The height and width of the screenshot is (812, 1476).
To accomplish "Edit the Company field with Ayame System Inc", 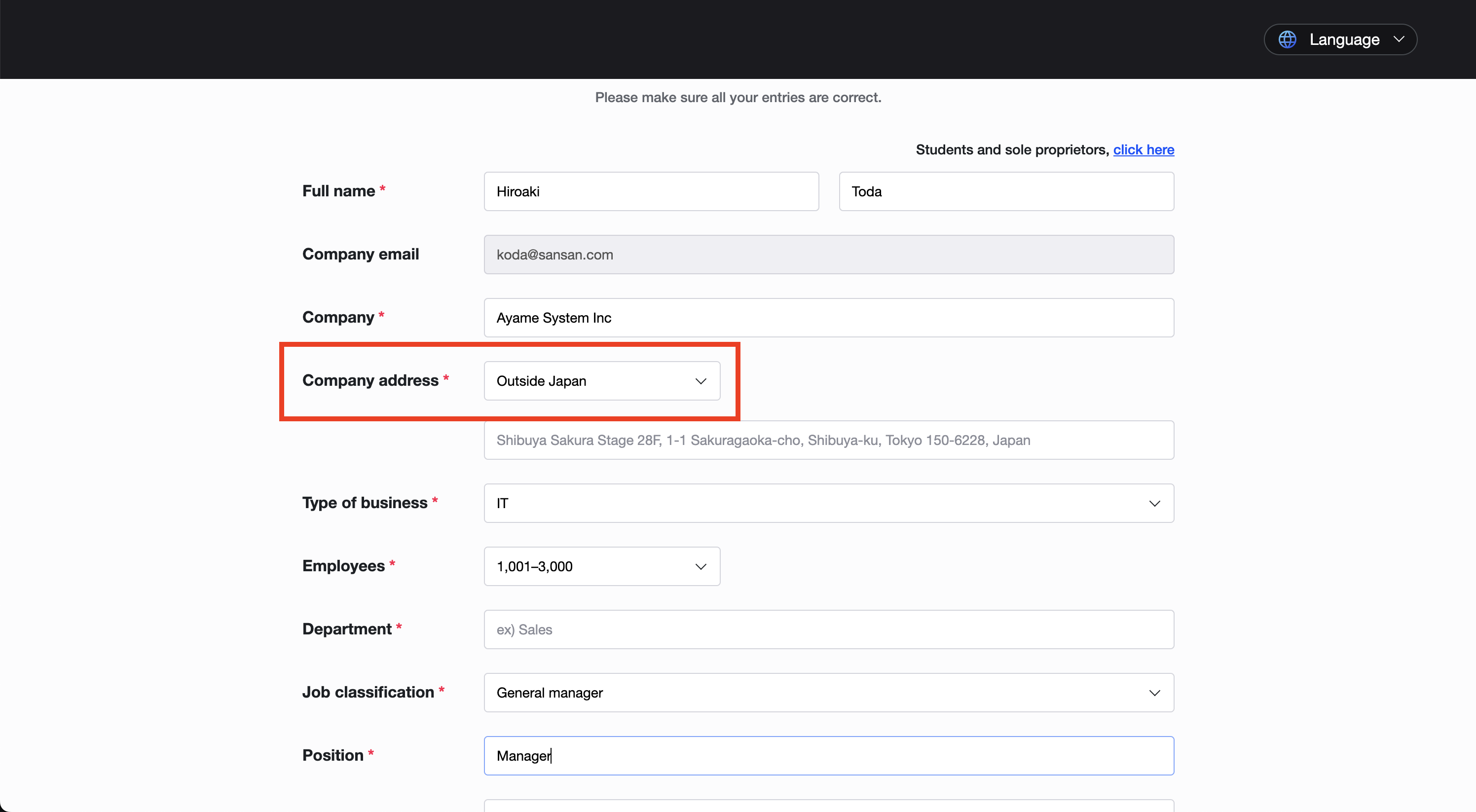I will tap(829, 318).
